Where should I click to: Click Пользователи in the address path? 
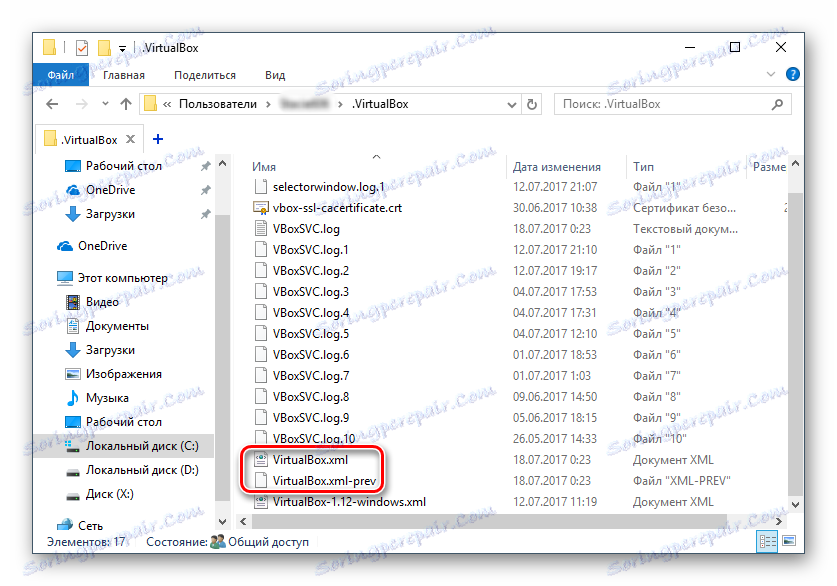click(218, 104)
